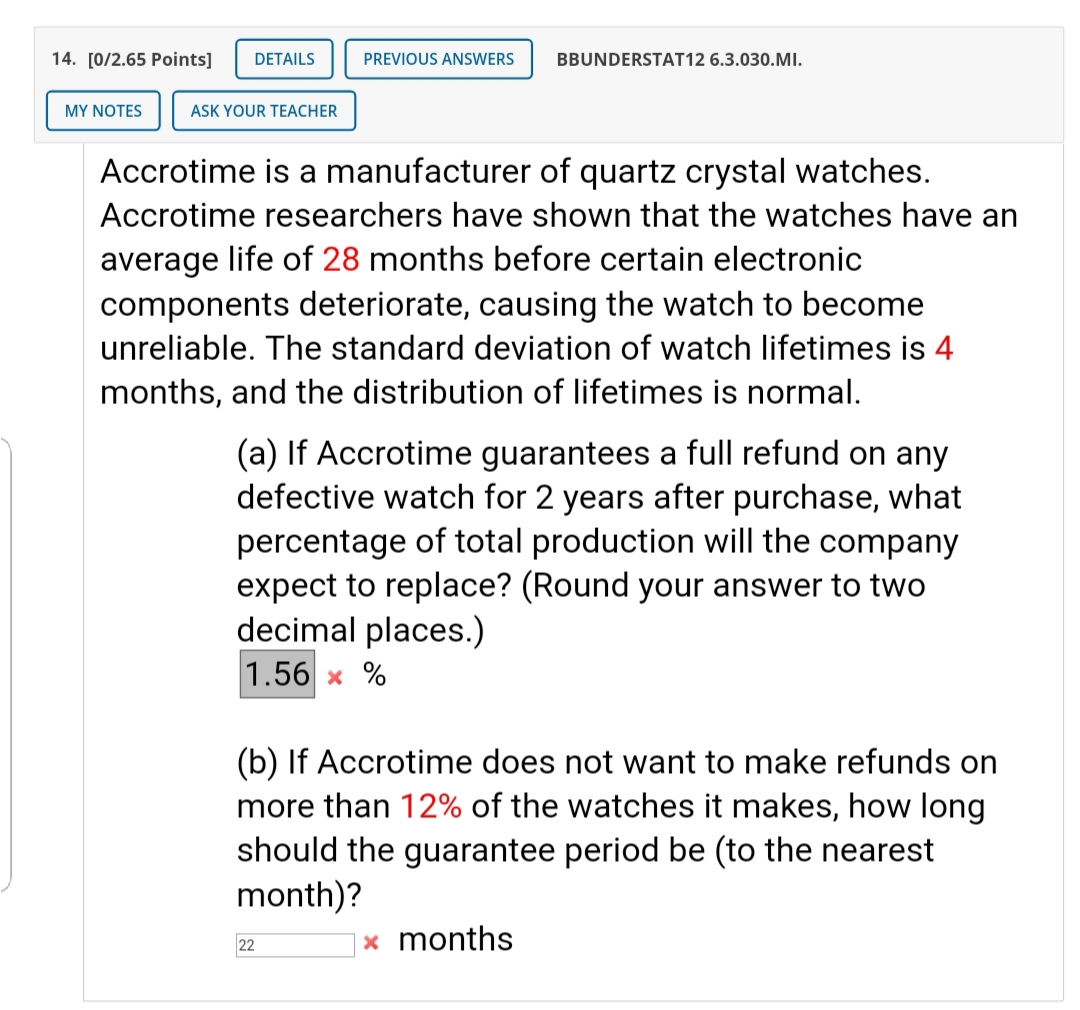View PREVIOUS ANSWERS for this question
The image size is (1080, 1010).
[x=438, y=59]
